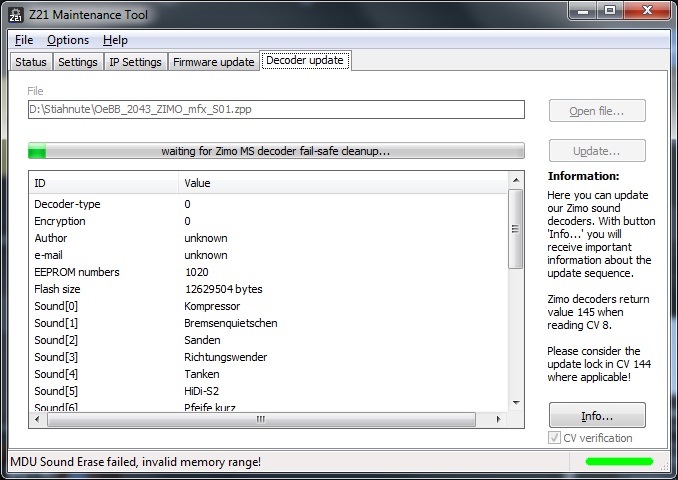
Task: Go to the Firmware update tab
Action: (x=213, y=62)
